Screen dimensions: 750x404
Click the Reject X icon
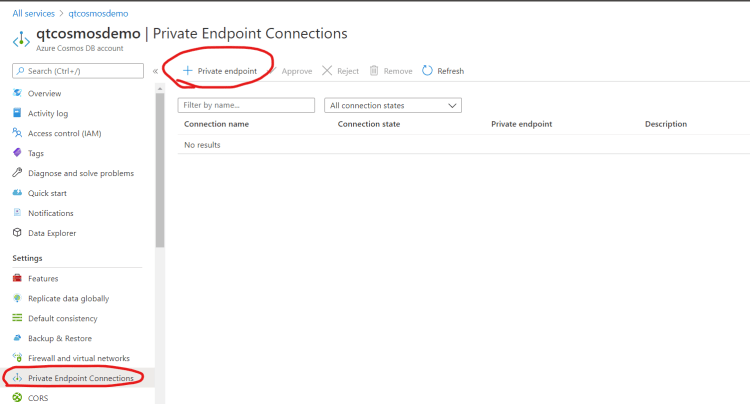click(x=327, y=71)
